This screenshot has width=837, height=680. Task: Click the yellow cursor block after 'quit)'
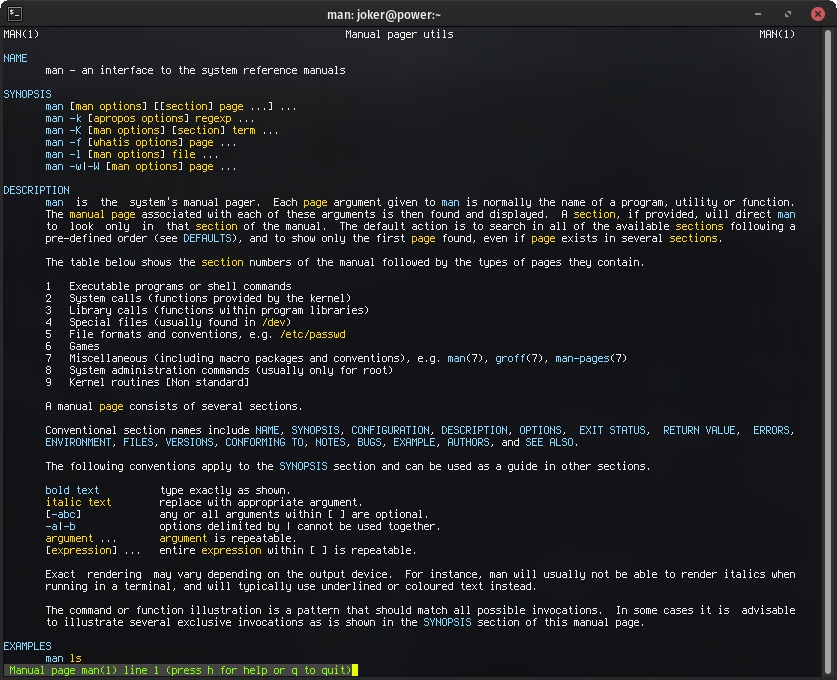[354, 670]
